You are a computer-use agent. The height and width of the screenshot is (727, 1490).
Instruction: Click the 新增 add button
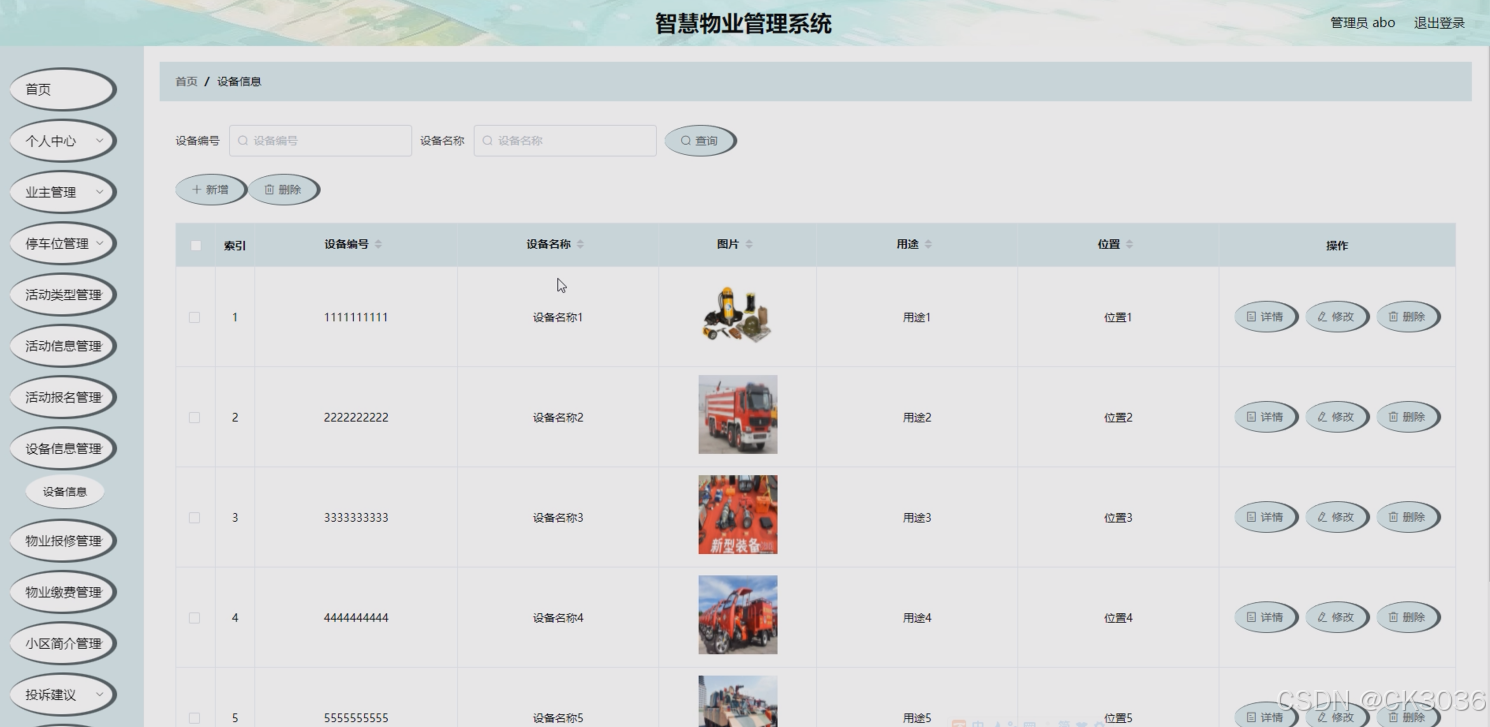point(211,189)
